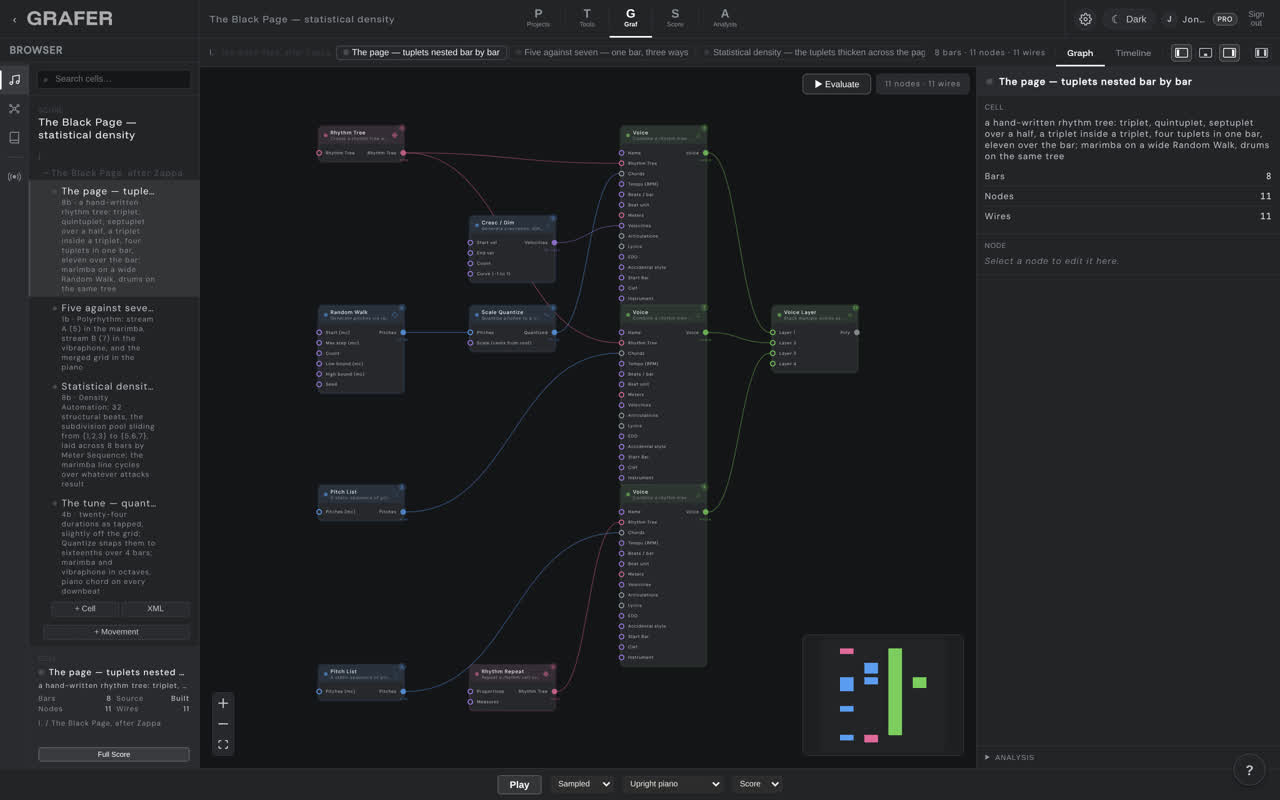Zoom in the graph canvas

coord(223,703)
